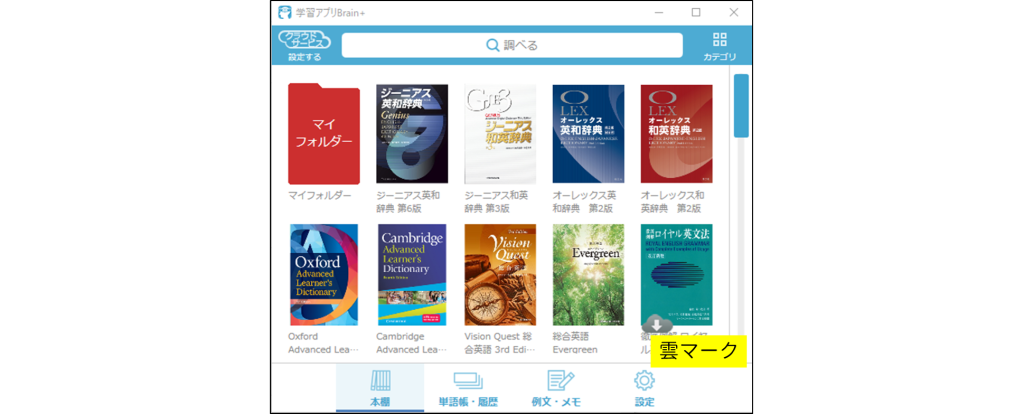Open the Oxford Advanced Learner's Dictionary cover
This screenshot has height=414, width=1024.
click(x=324, y=275)
